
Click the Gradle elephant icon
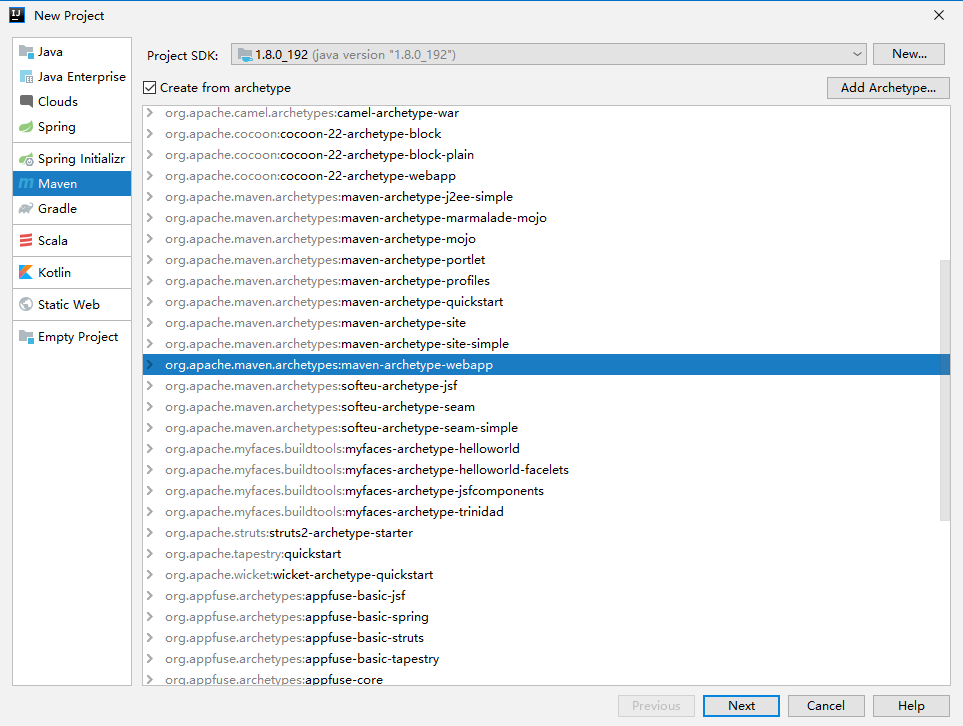26,209
